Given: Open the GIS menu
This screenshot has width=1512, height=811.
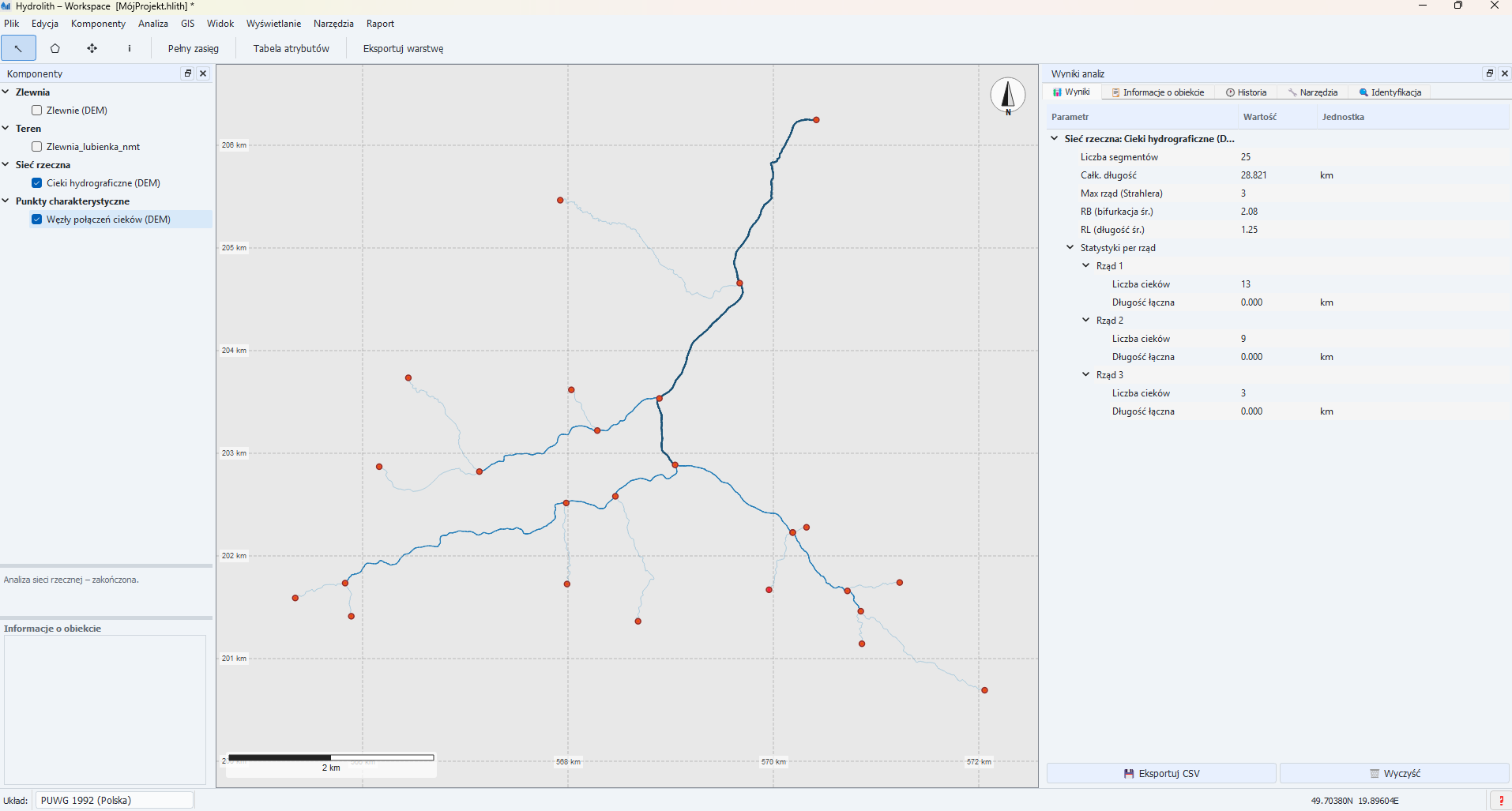Looking at the screenshot, I should tap(188, 24).
